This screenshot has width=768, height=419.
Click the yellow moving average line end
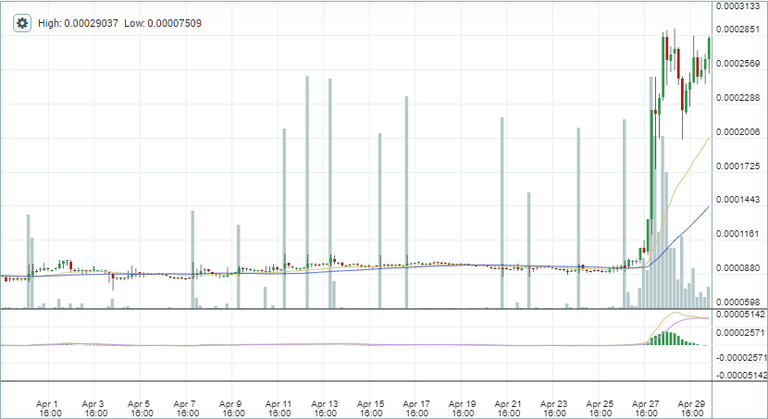(708, 138)
